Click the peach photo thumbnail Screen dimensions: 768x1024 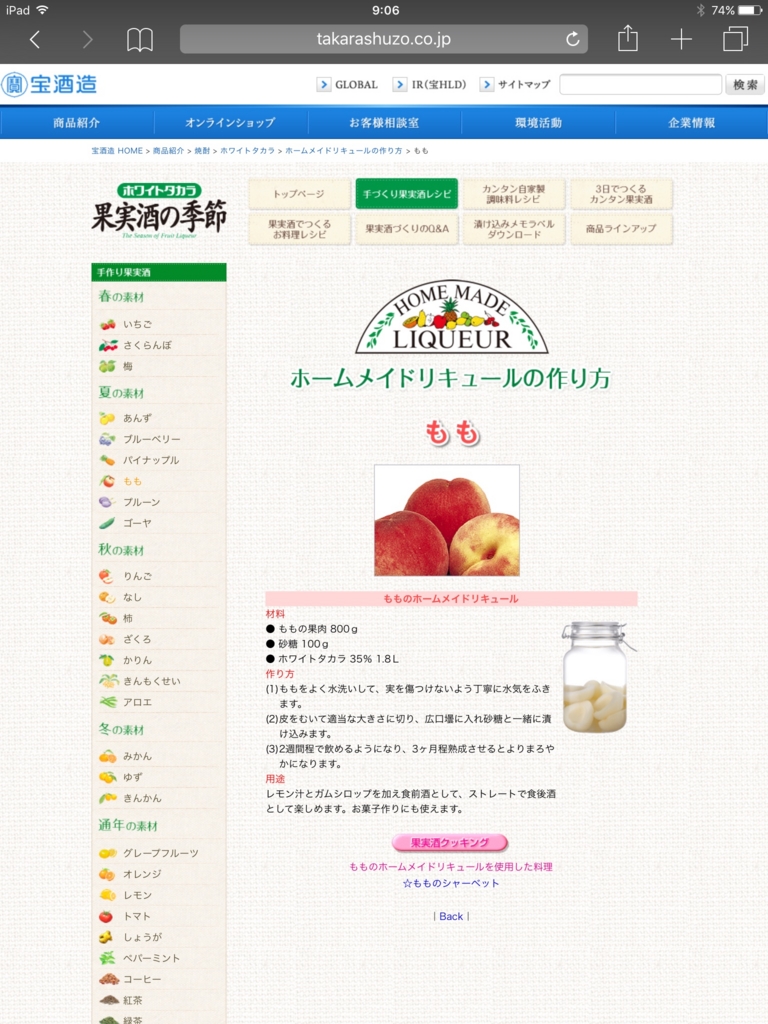pyautogui.click(x=446, y=520)
